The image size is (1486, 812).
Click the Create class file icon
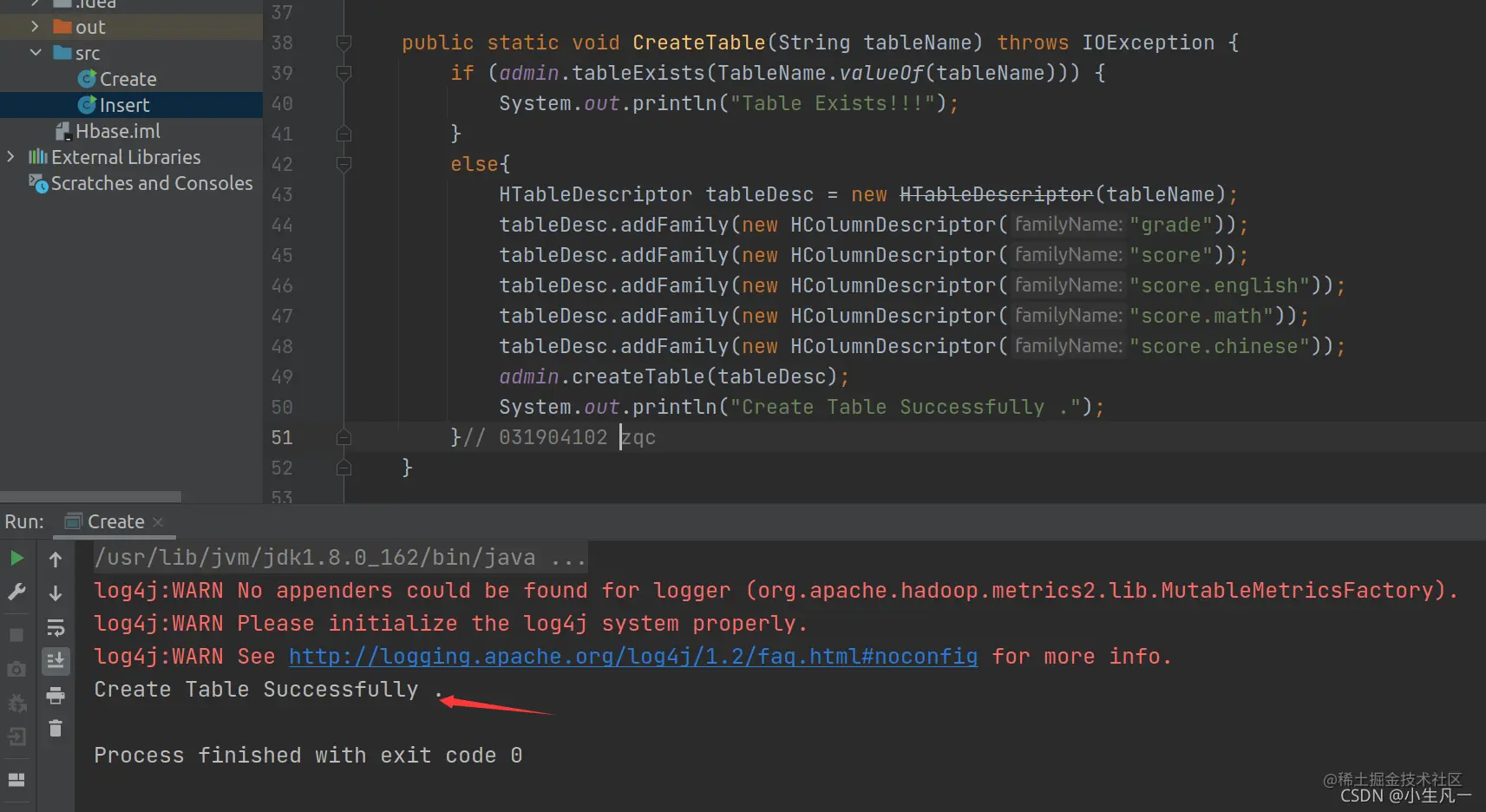tap(87, 79)
